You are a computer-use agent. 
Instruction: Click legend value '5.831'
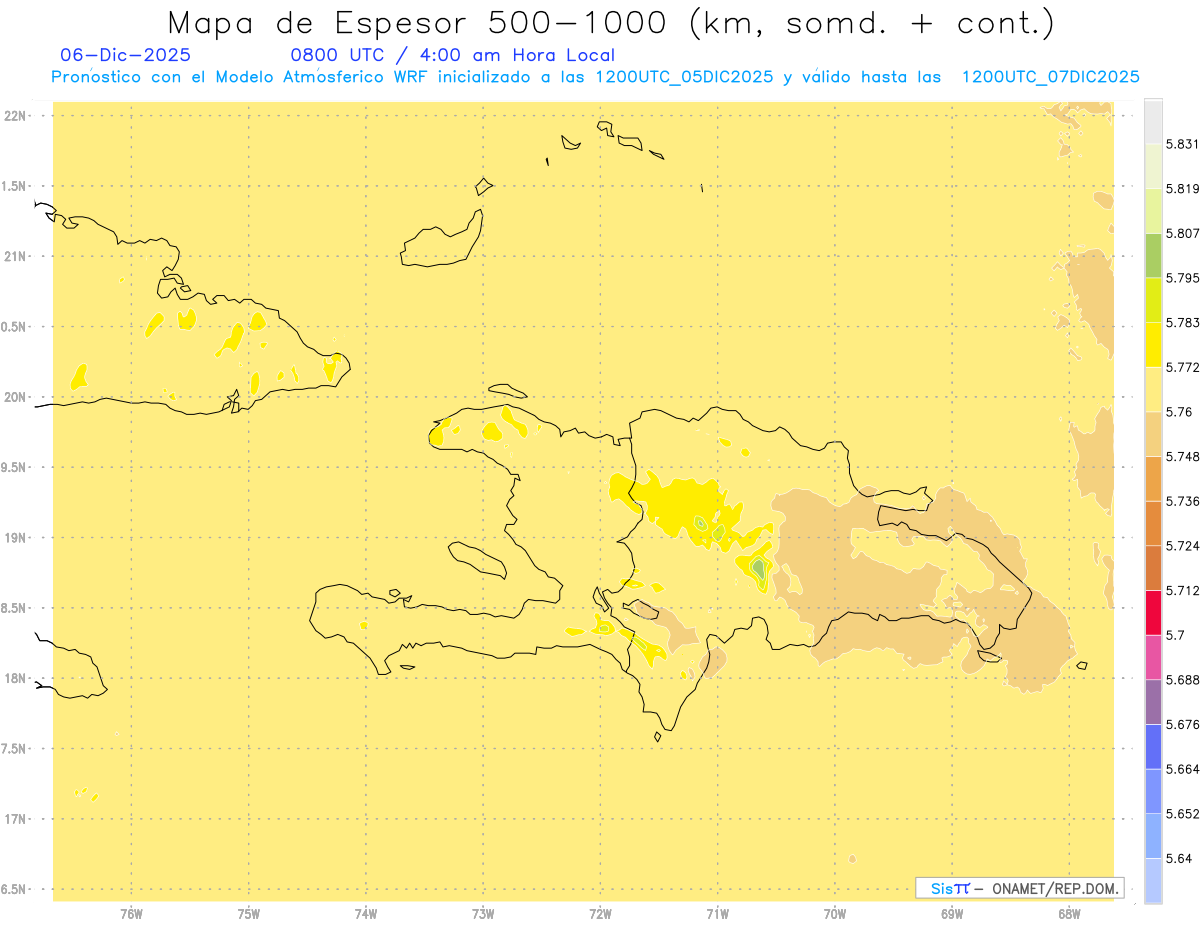[1183, 144]
